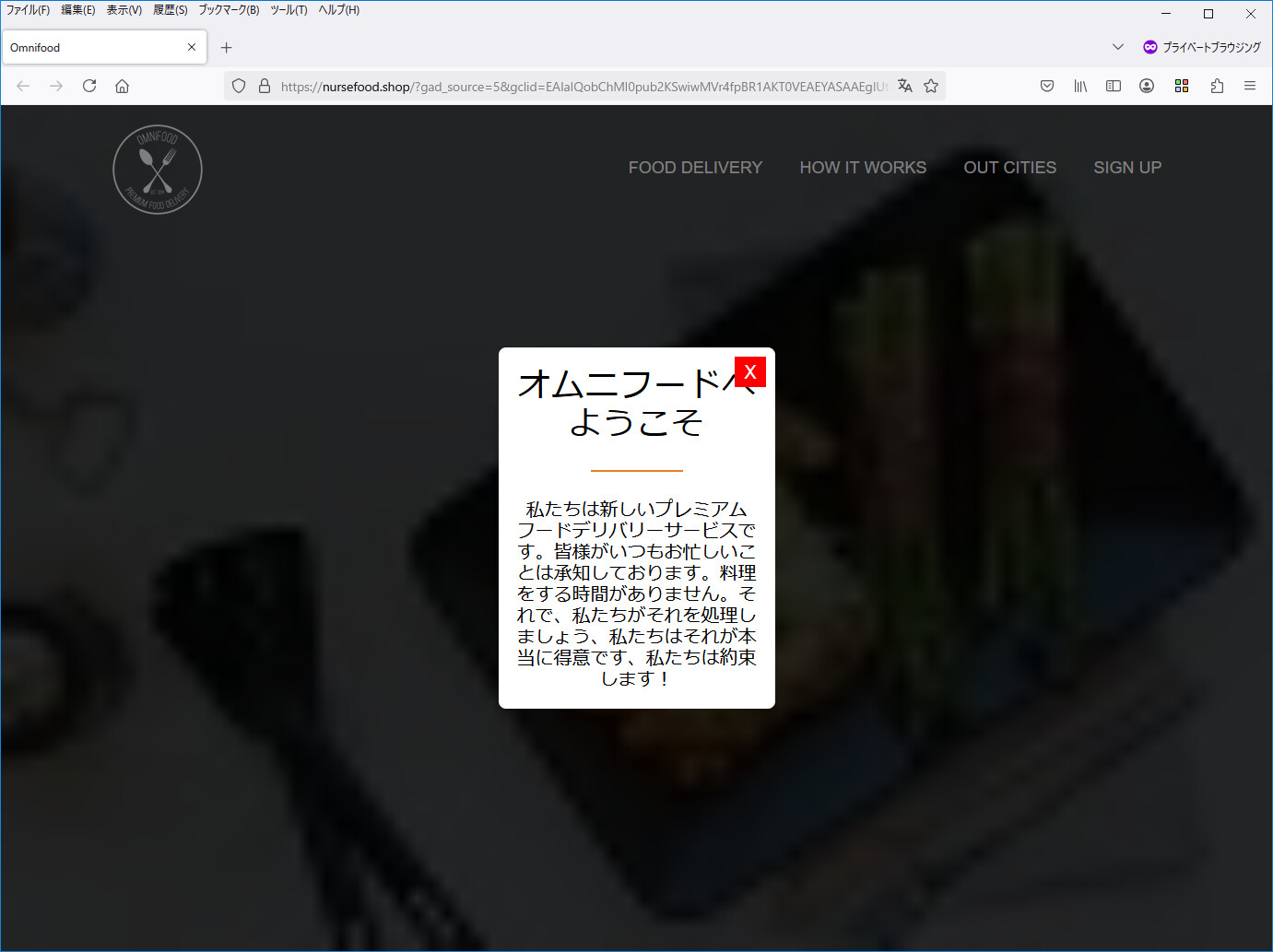1273x952 pixels.
Task: Open the tracking protection shield icon
Action: point(239,86)
